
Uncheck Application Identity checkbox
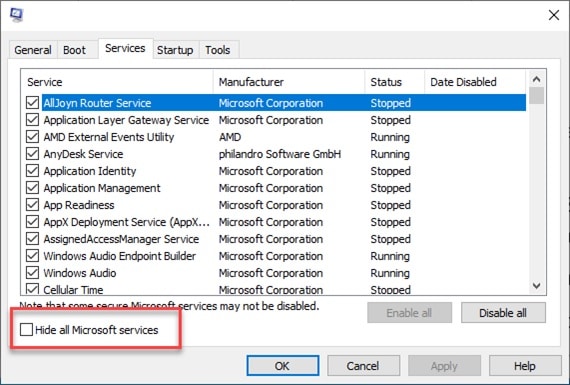(32, 171)
